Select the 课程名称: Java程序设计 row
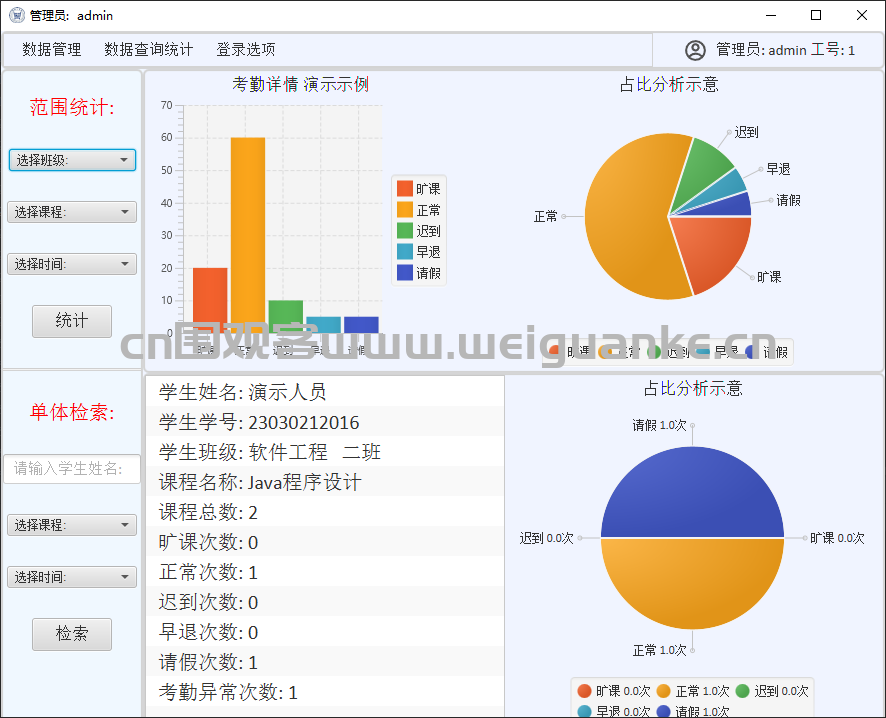The width and height of the screenshot is (886, 718). click(x=325, y=481)
